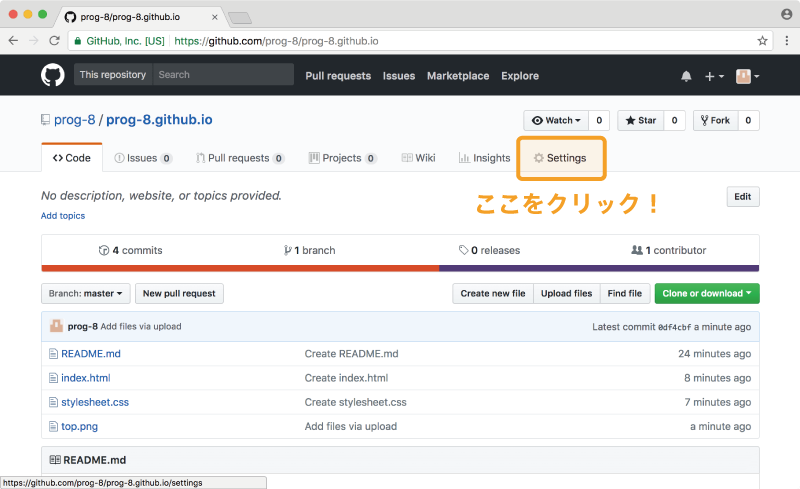View the 1 branch list

[310, 251]
